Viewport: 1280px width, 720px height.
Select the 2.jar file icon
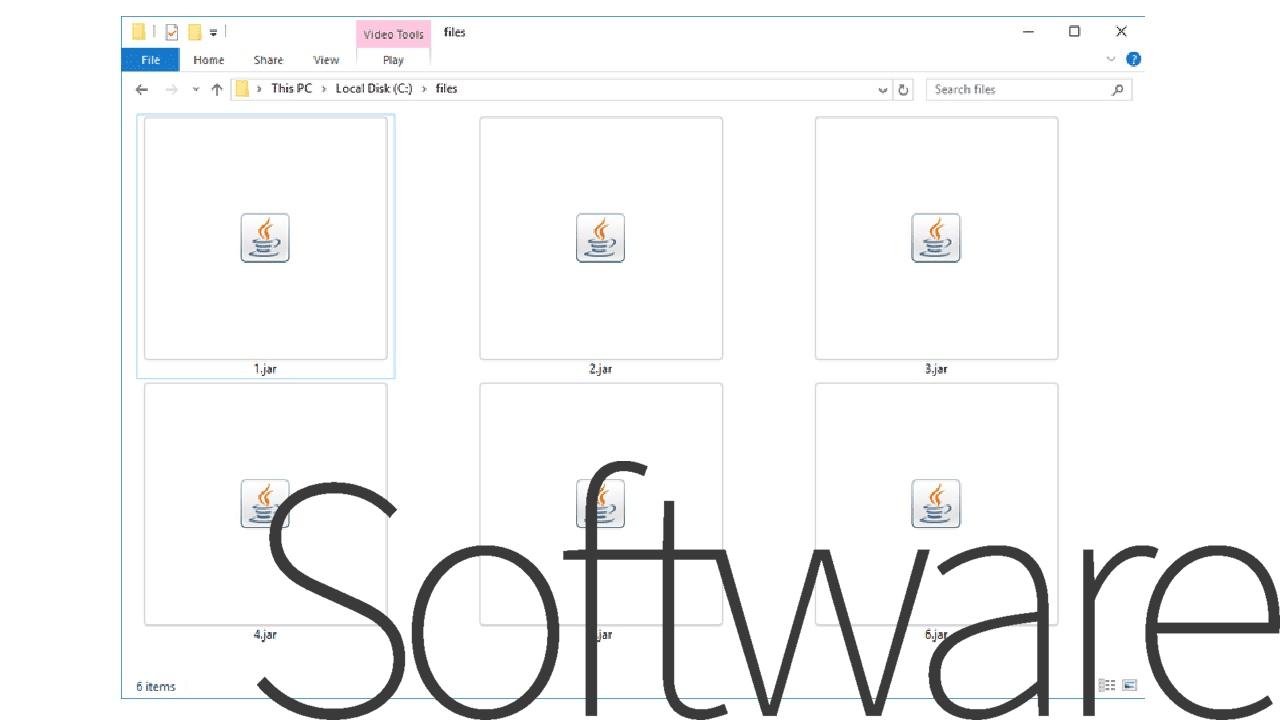pos(601,238)
